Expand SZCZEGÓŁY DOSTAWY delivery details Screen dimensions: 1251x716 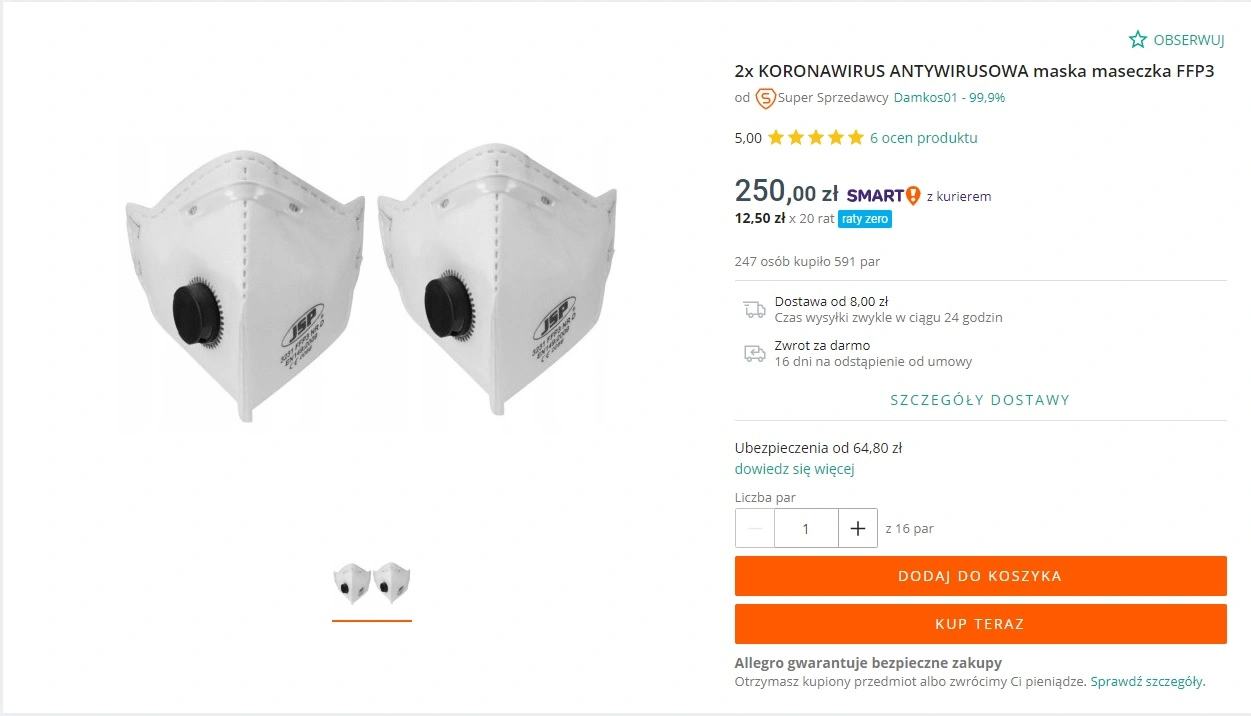[980, 400]
